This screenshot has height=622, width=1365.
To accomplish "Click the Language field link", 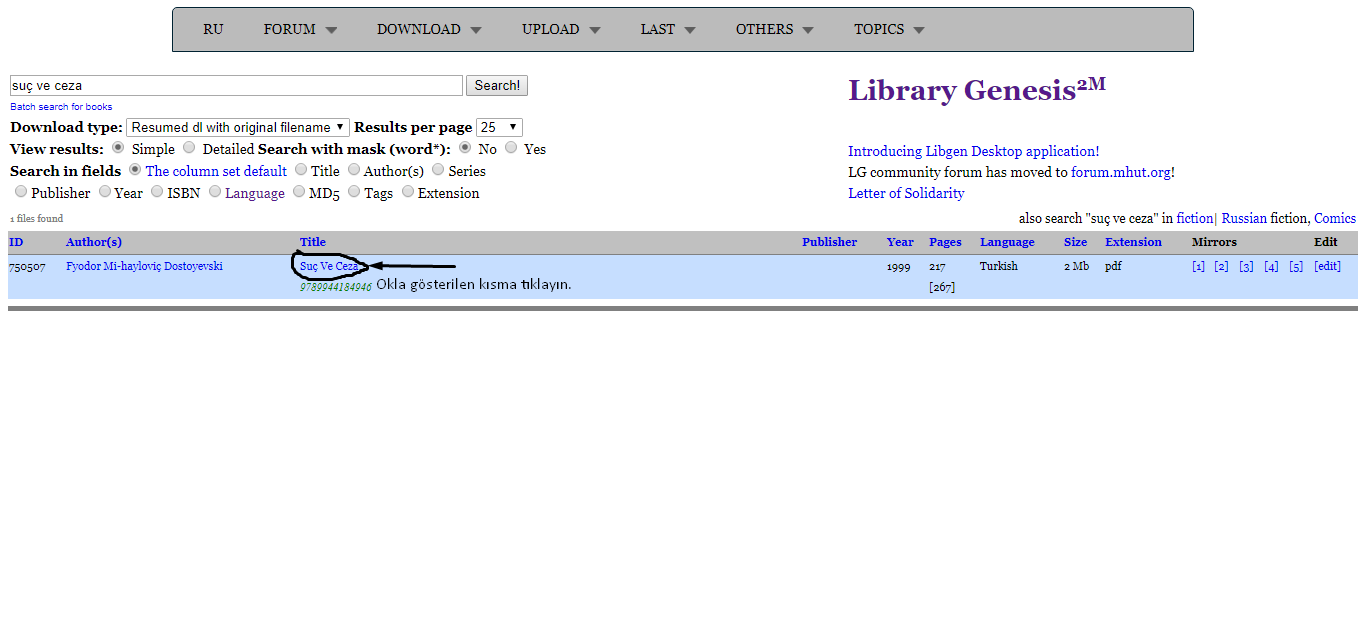I will [255, 193].
